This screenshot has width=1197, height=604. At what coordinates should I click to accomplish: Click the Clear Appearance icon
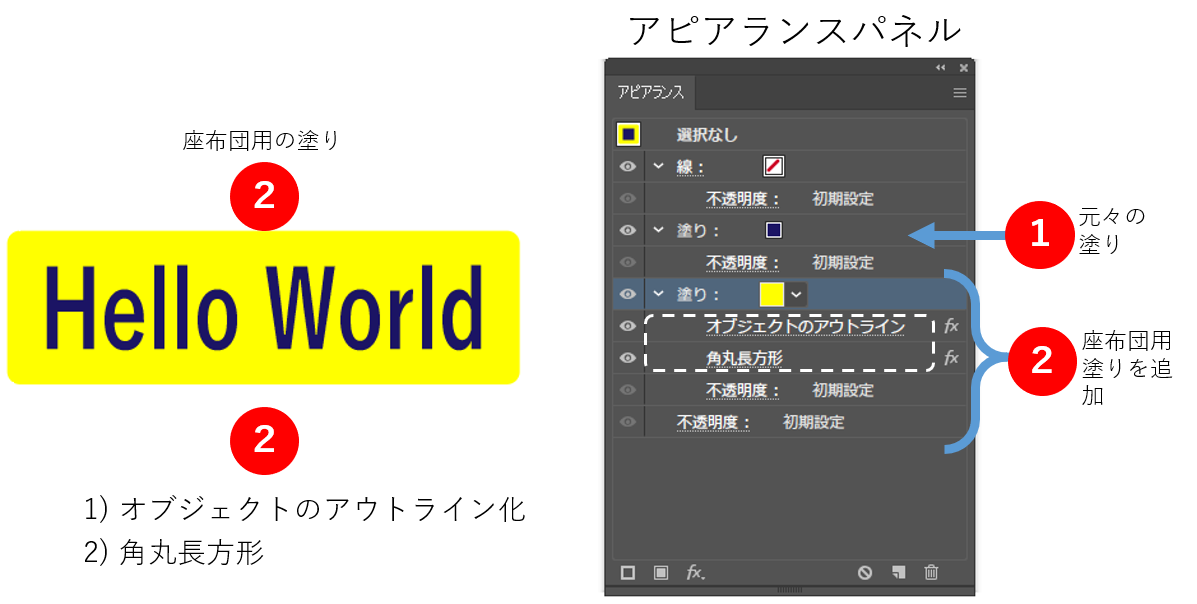point(865,573)
